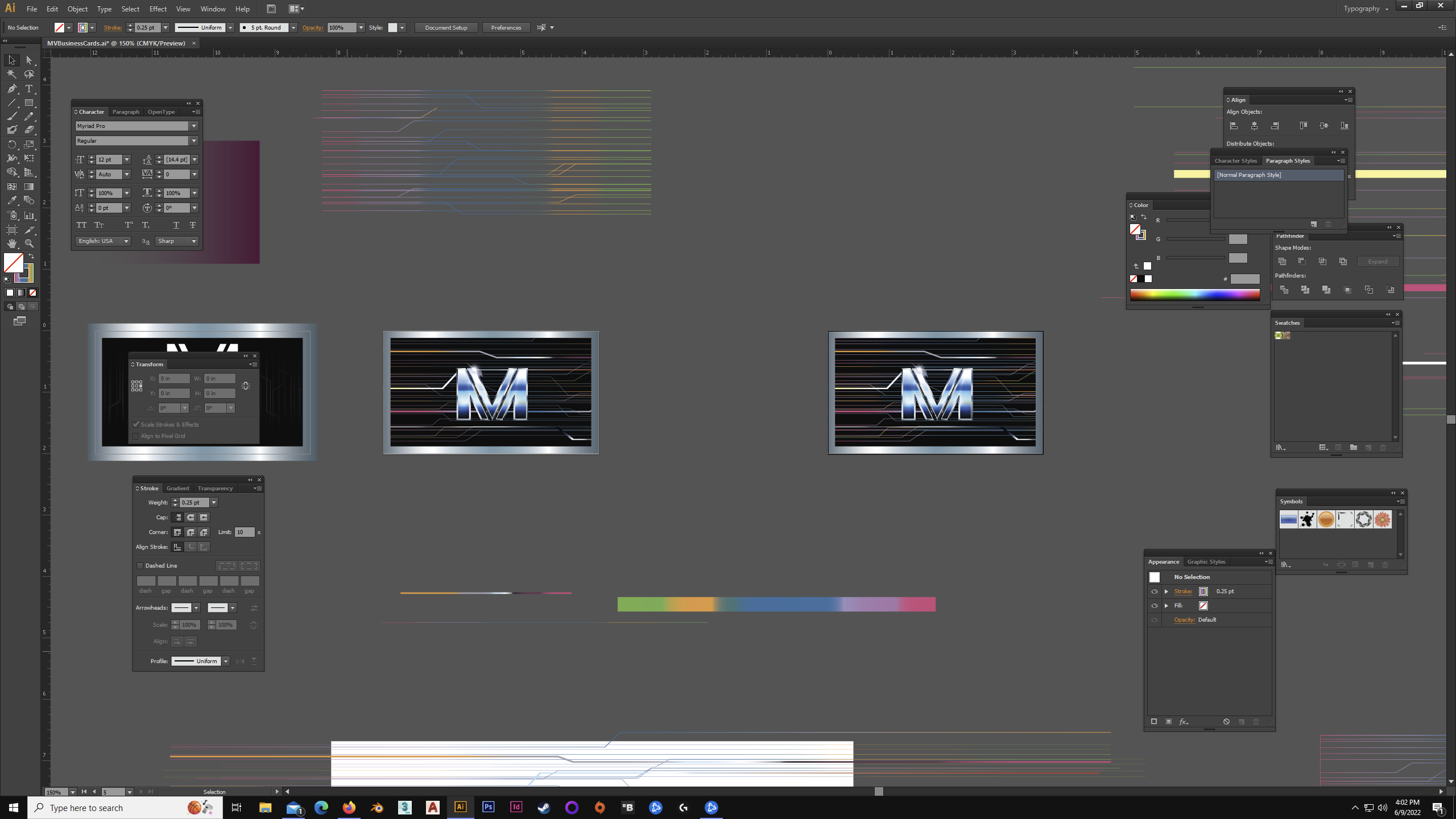Image resolution: width=1456 pixels, height=819 pixels.
Task: Open the Typography workspace dropdown
Action: coord(1366,9)
